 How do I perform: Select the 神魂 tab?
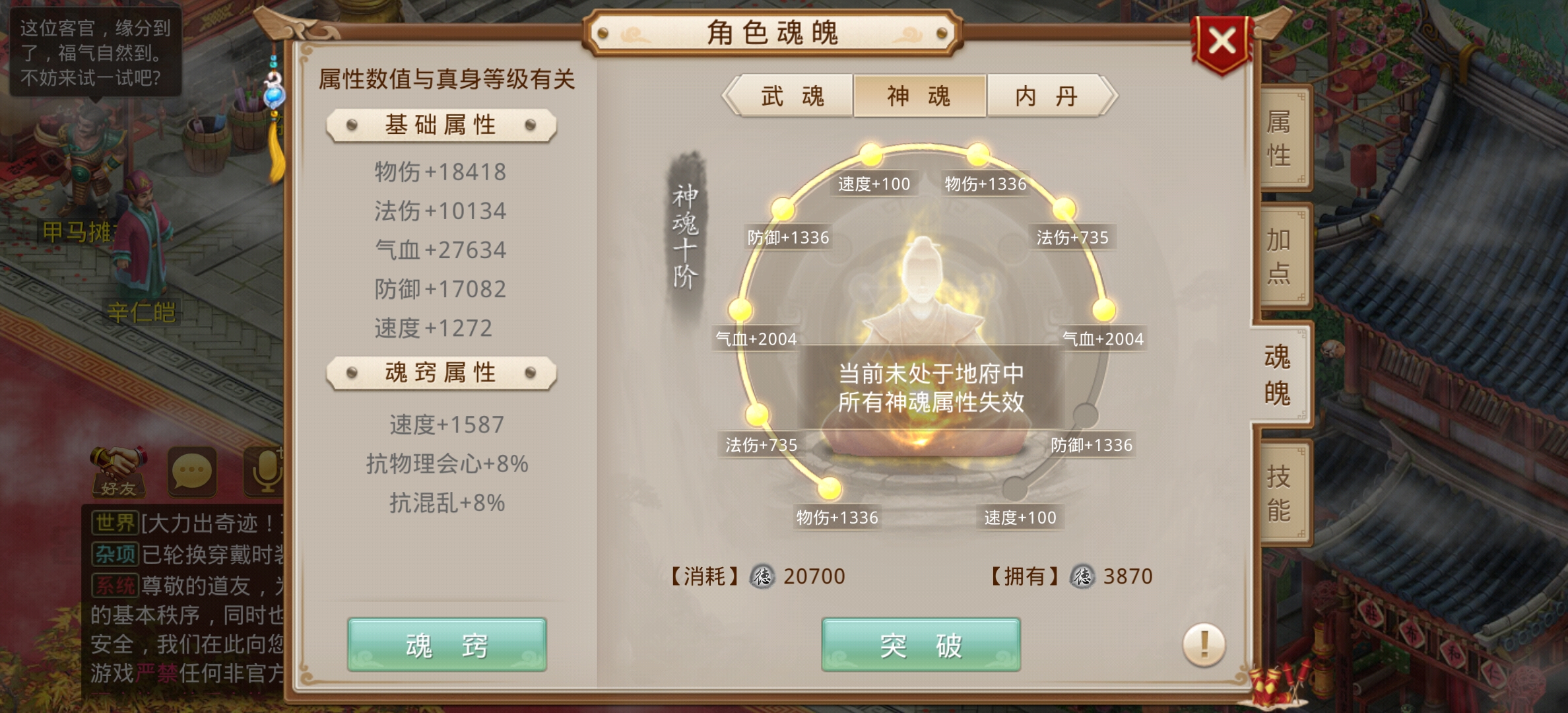919,96
